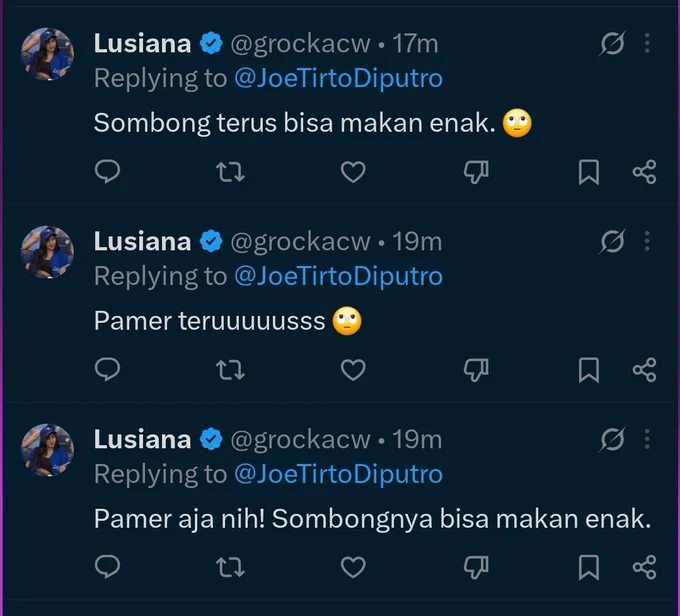The image size is (680, 616).
Task: Open more options on 'Pamer teruuuuusss' tweet
Action: point(647,241)
